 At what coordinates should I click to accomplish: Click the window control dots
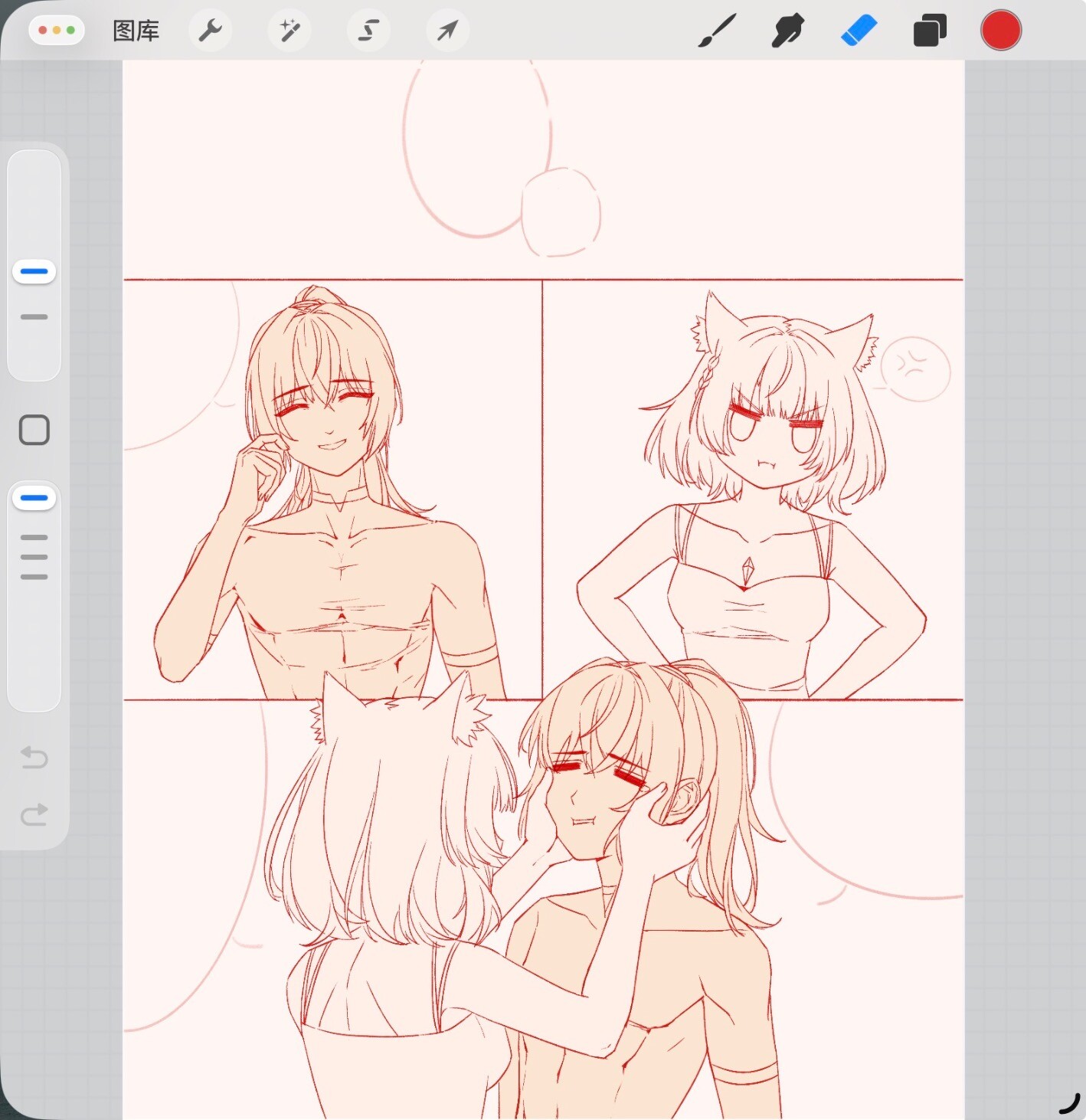pyautogui.click(x=57, y=31)
